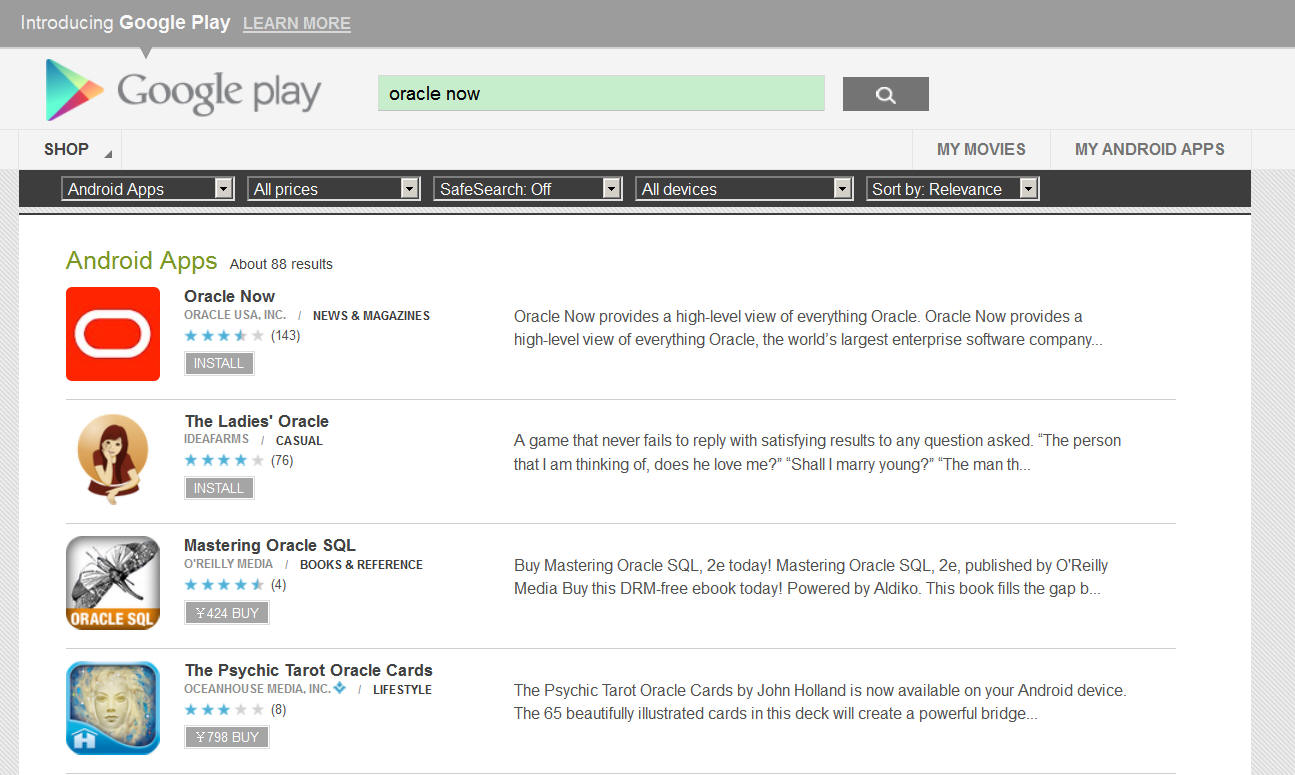Open The Psychic Tarot Oracle Cards icon

point(112,706)
